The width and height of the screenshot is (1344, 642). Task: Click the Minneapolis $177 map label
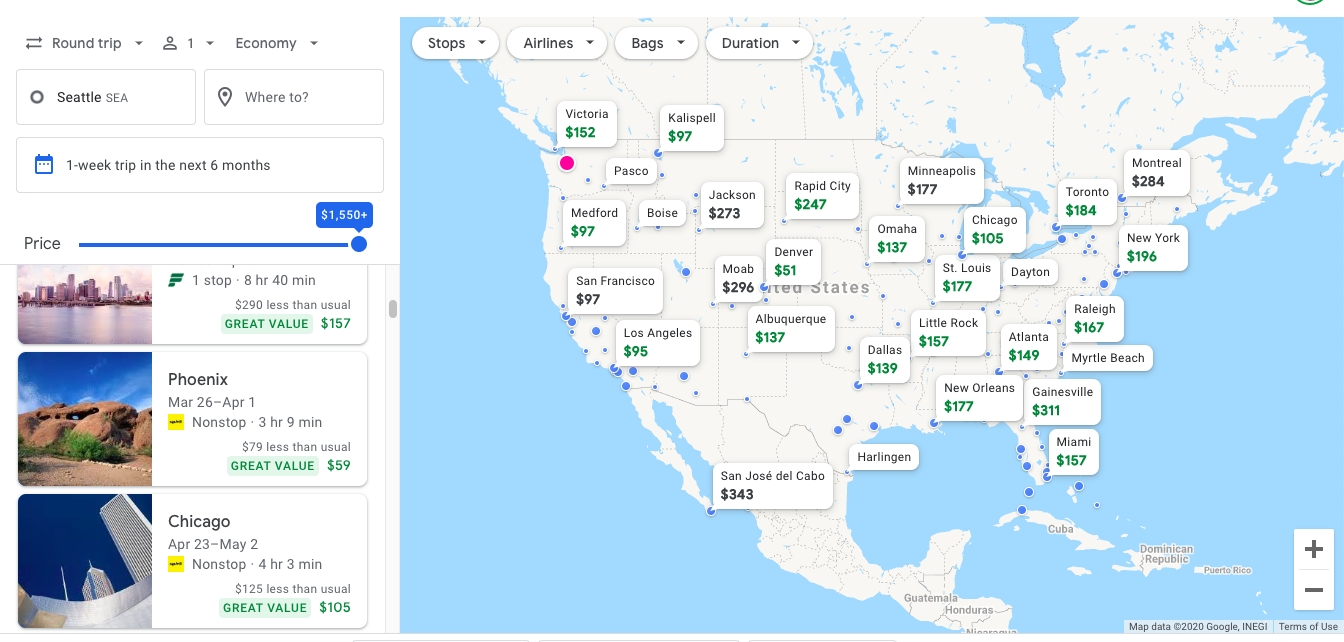click(x=941, y=180)
